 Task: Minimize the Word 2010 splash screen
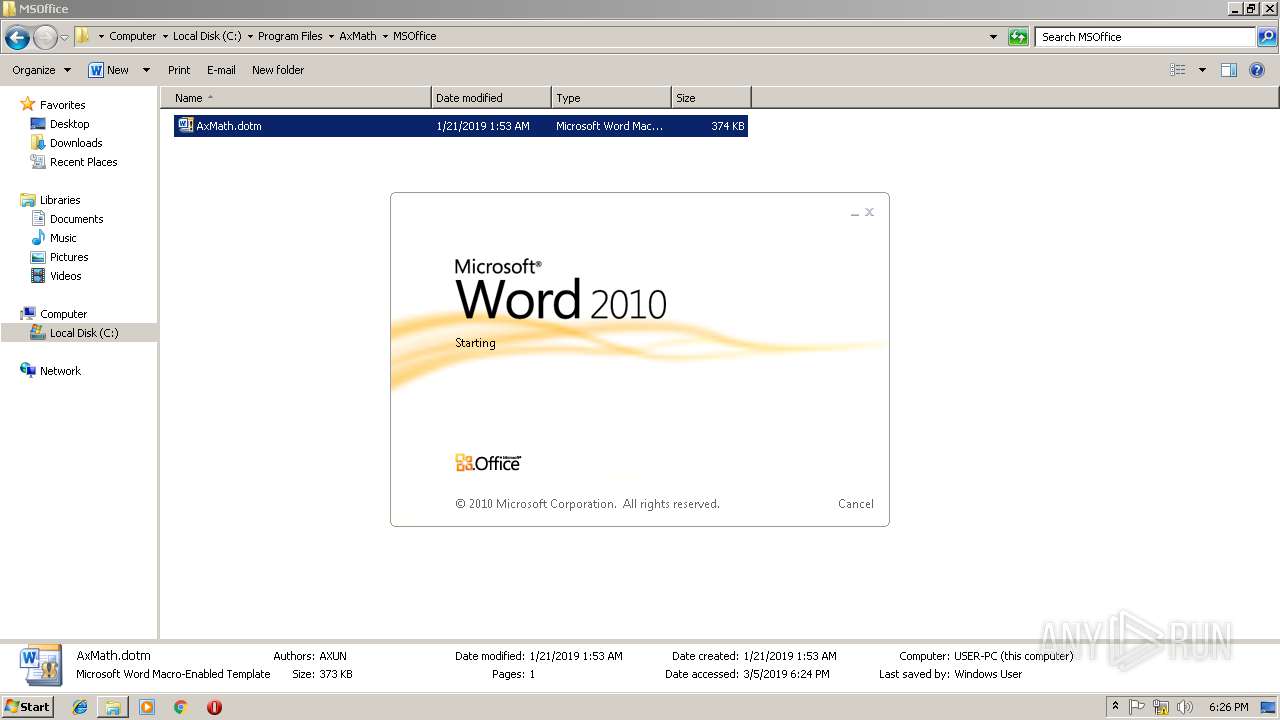coord(855,213)
